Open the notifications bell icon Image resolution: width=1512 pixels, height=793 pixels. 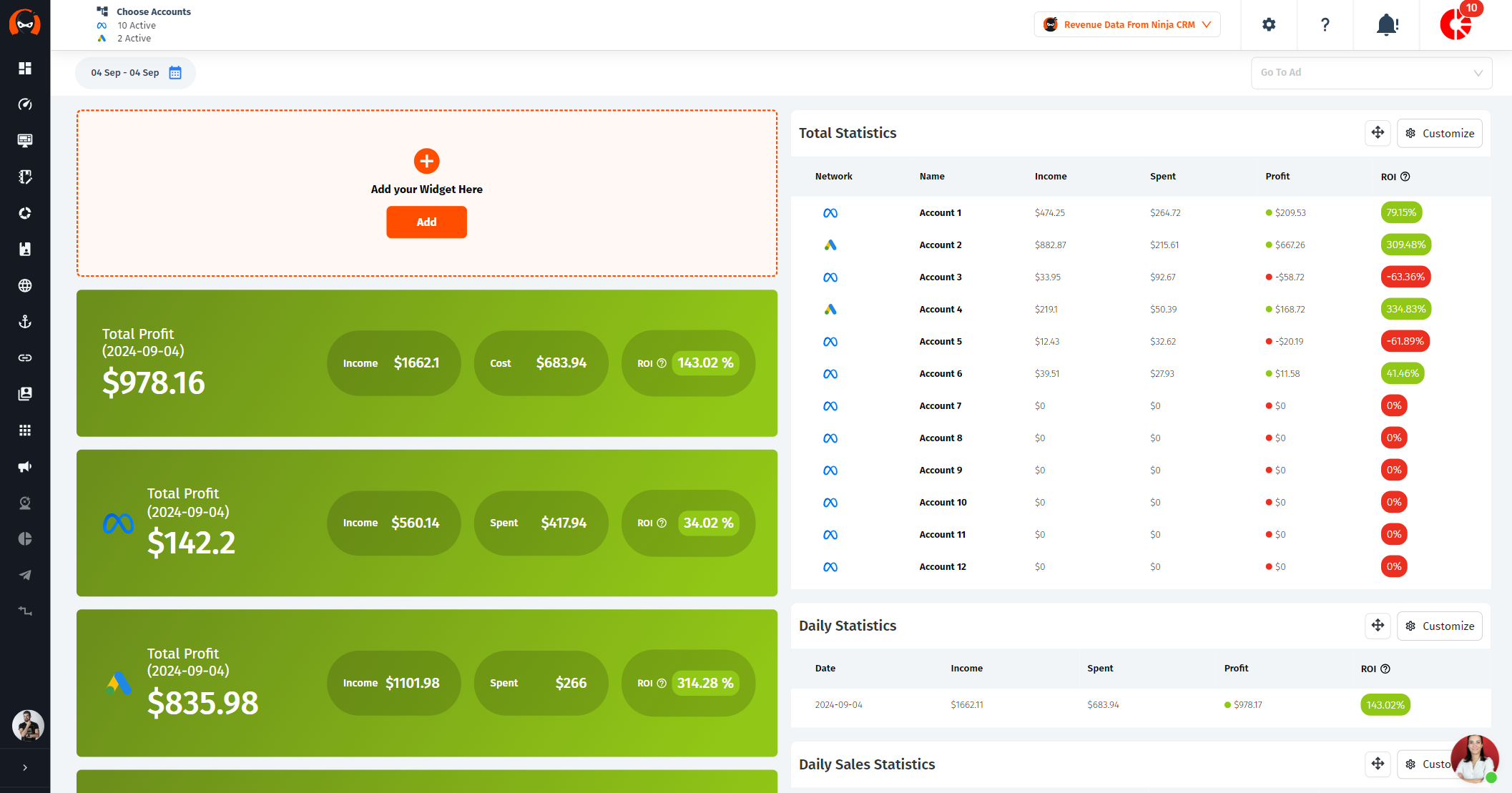pyautogui.click(x=1387, y=25)
